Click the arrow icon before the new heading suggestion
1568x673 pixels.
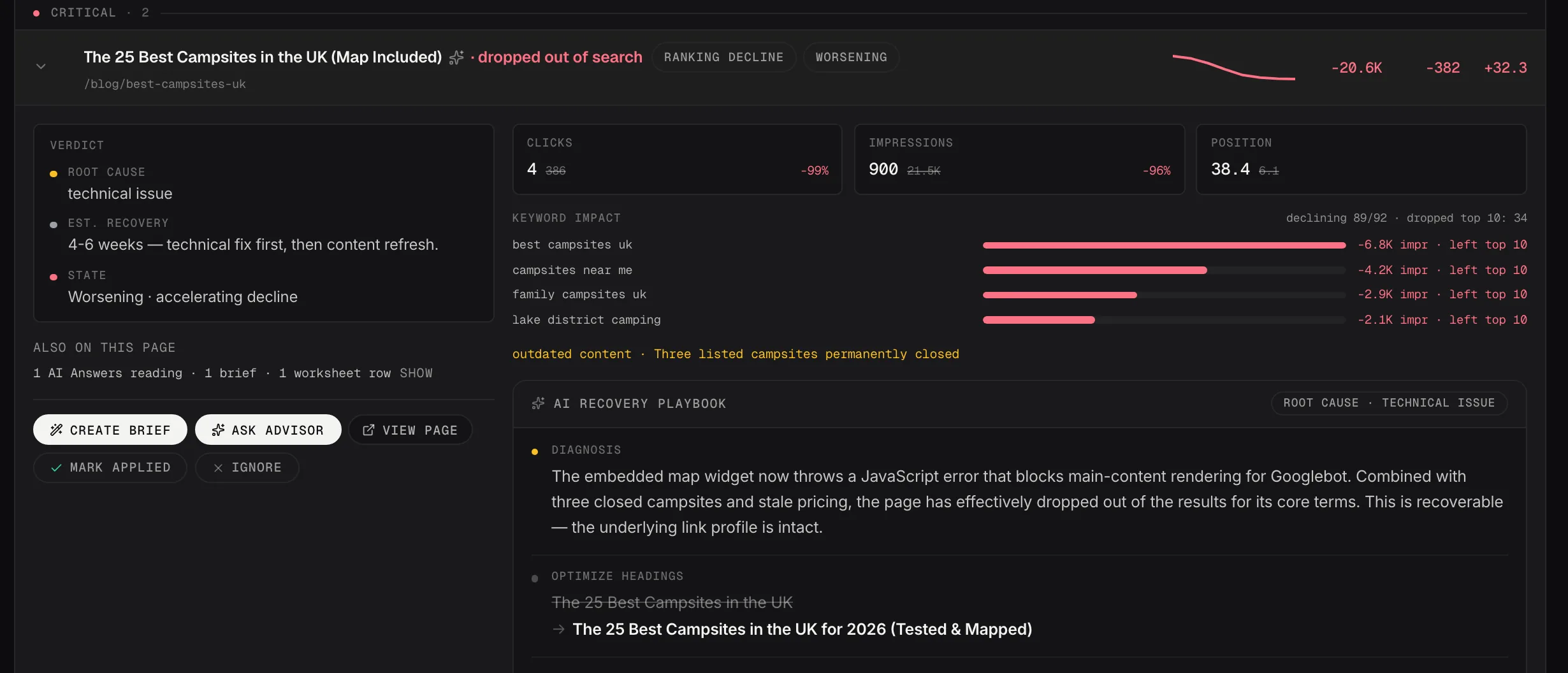pyautogui.click(x=558, y=630)
